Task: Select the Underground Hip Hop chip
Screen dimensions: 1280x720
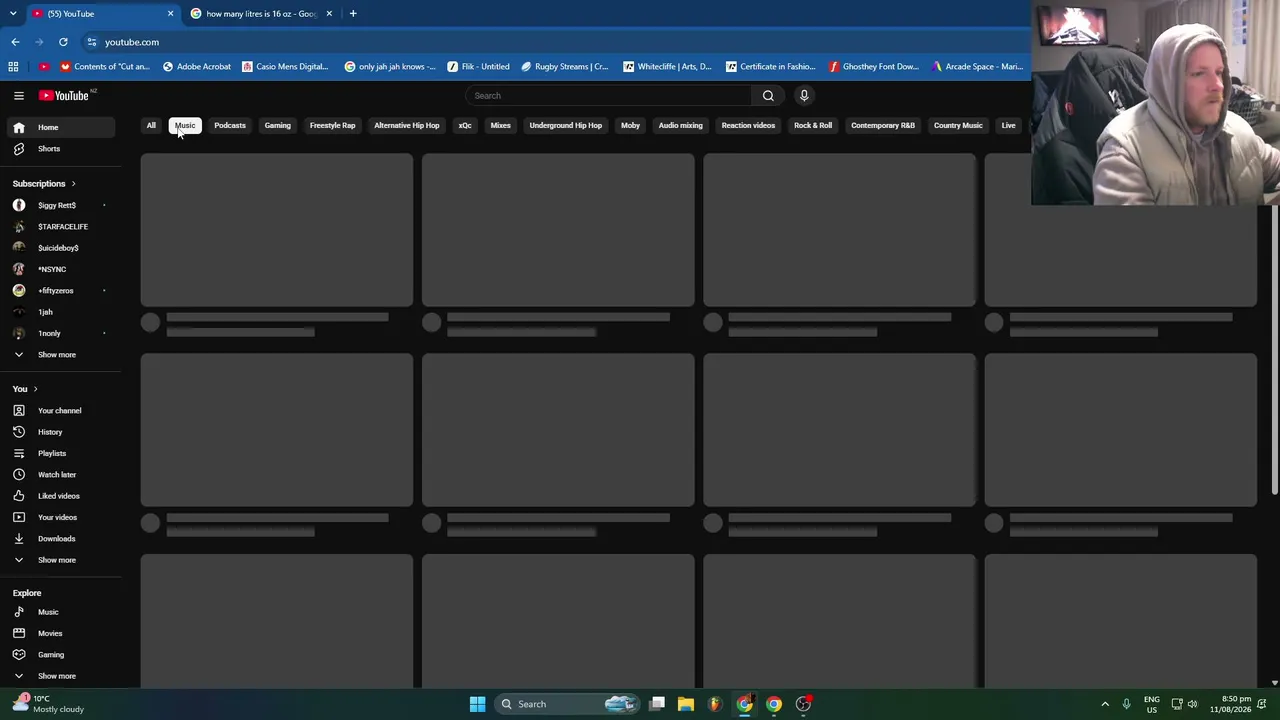Action: tap(566, 126)
